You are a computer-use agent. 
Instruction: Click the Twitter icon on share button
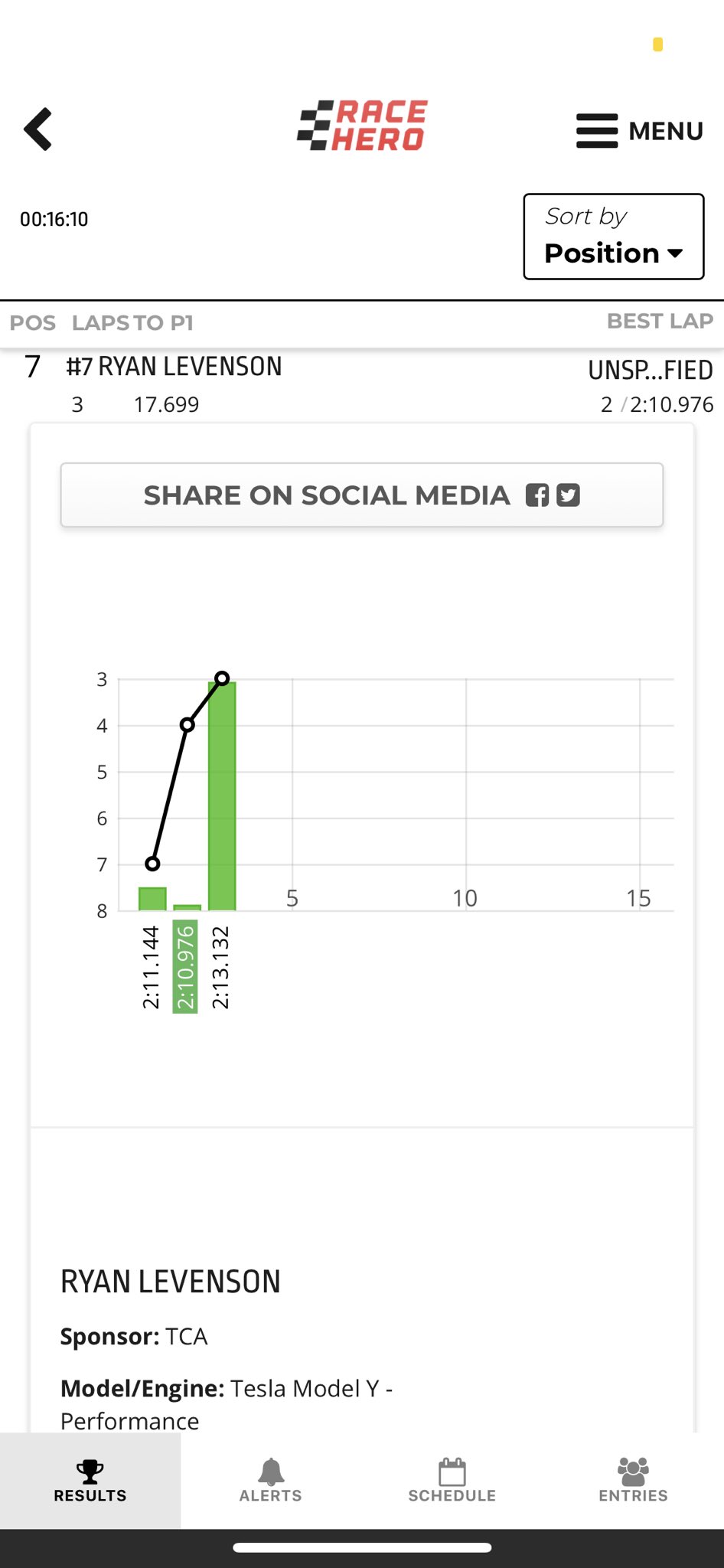(568, 495)
